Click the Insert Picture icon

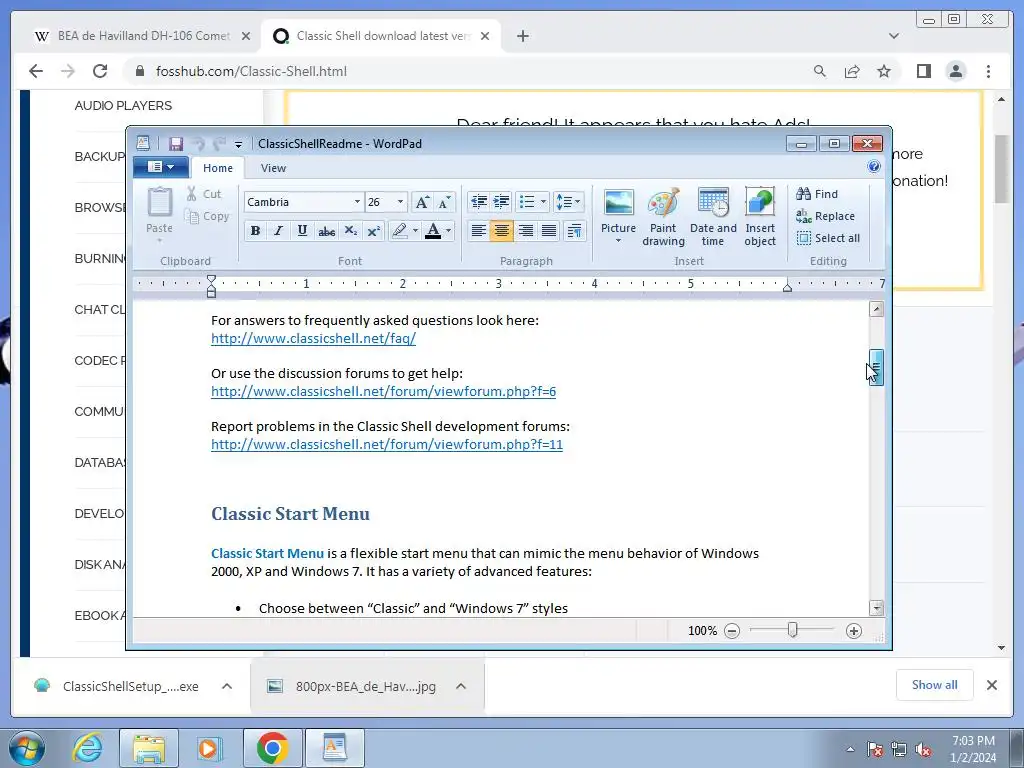(x=618, y=203)
